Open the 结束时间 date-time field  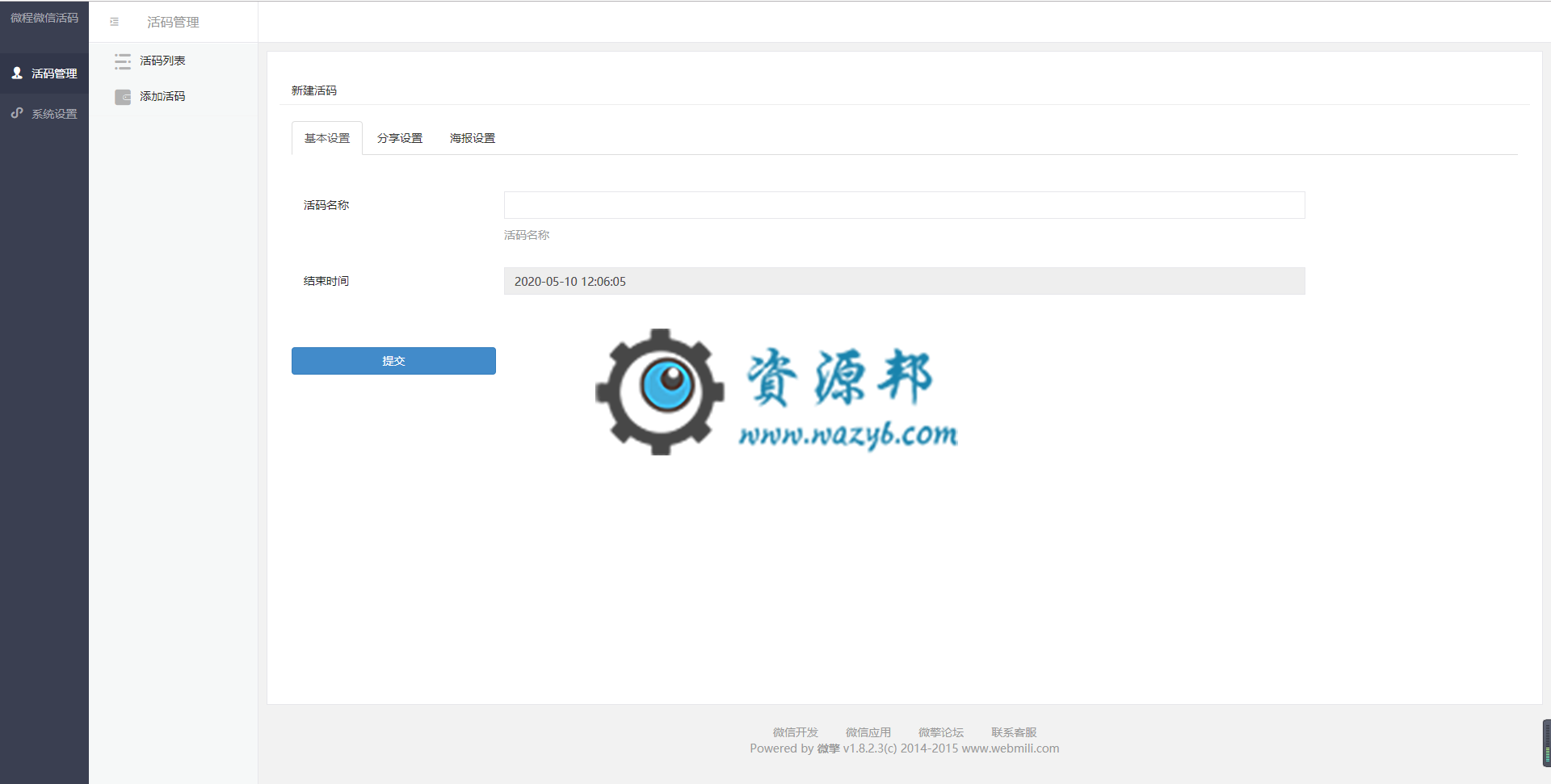(x=904, y=281)
